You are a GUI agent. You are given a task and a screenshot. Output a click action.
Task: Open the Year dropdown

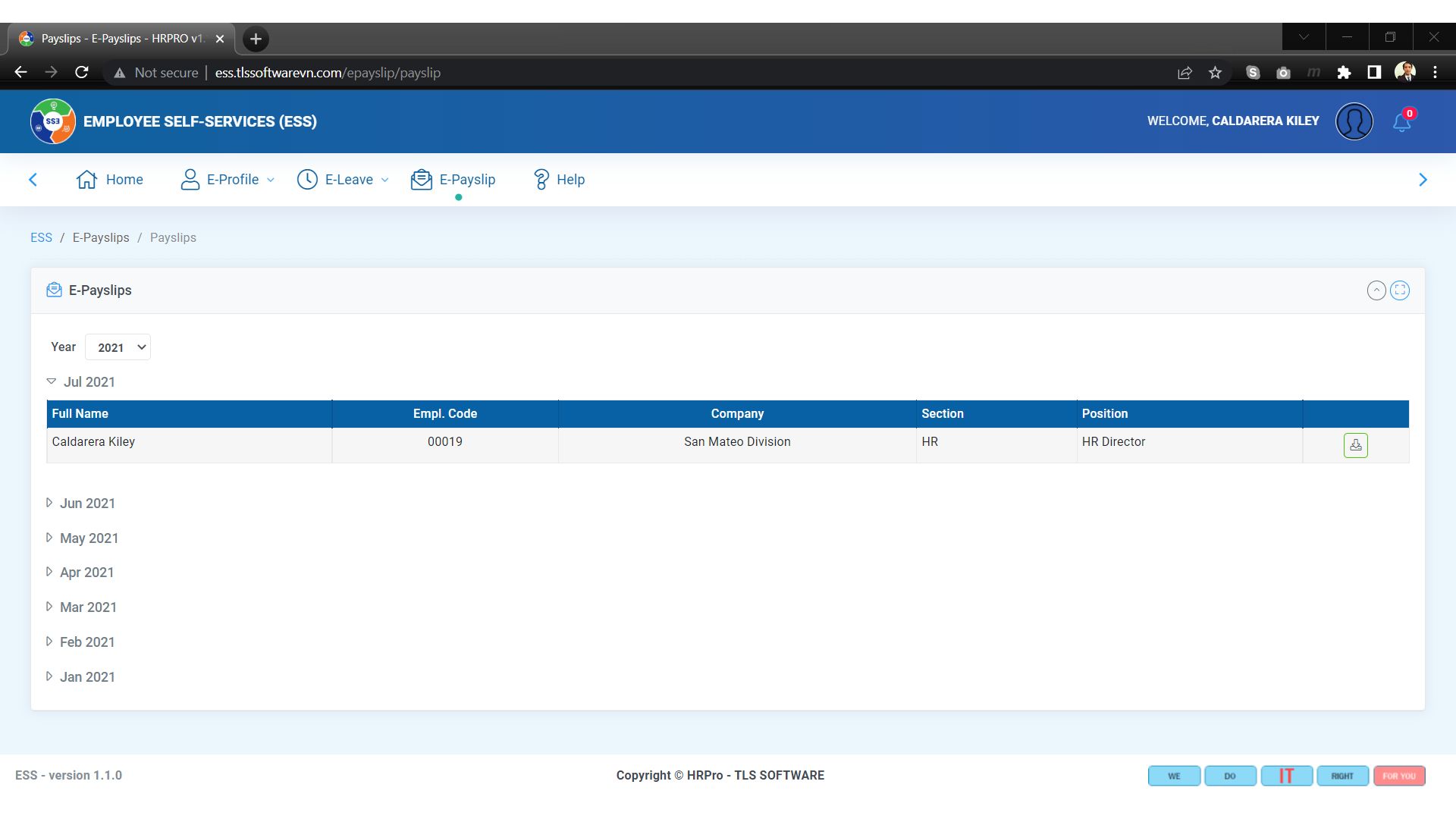(118, 347)
